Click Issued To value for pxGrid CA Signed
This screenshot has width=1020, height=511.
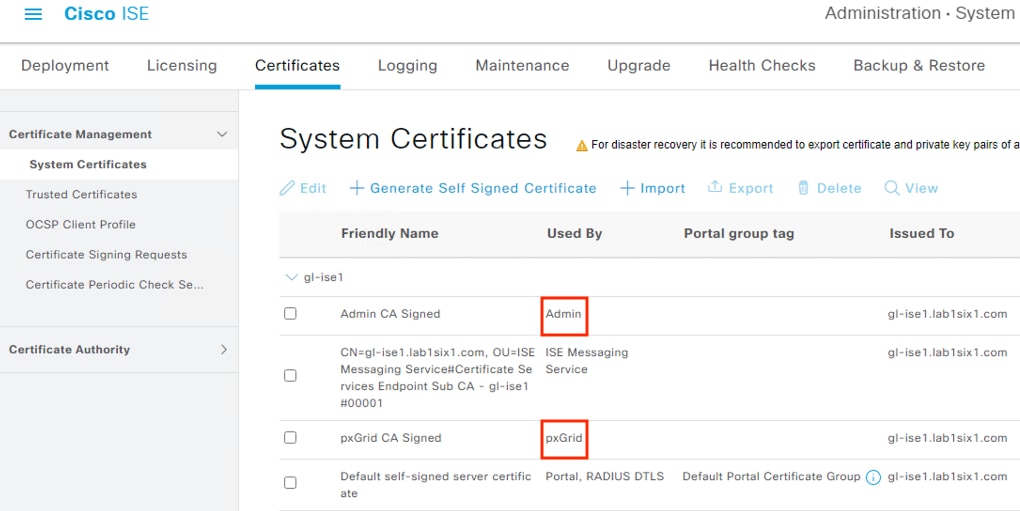click(947, 438)
